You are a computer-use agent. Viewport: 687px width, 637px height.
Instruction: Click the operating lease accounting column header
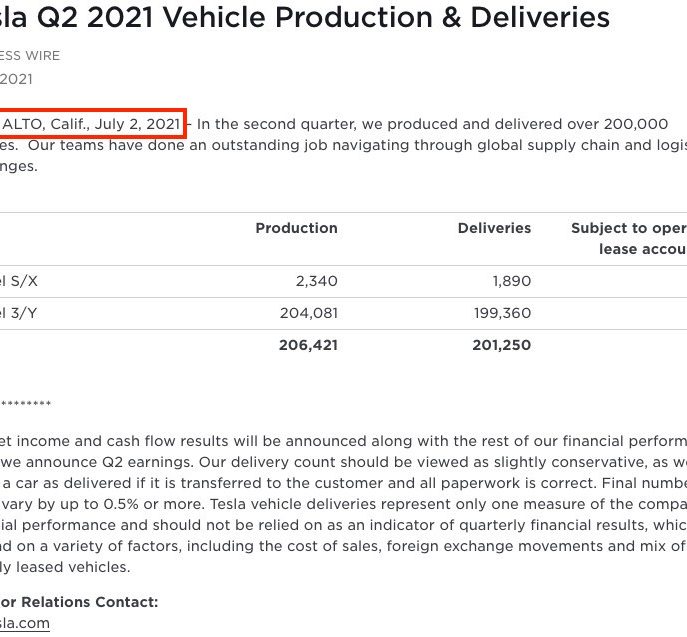coord(629,238)
